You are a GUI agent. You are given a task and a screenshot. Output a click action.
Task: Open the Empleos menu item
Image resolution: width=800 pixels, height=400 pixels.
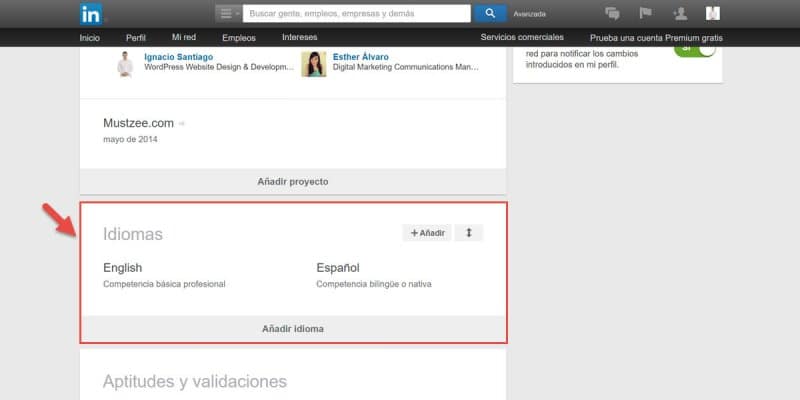click(x=239, y=38)
